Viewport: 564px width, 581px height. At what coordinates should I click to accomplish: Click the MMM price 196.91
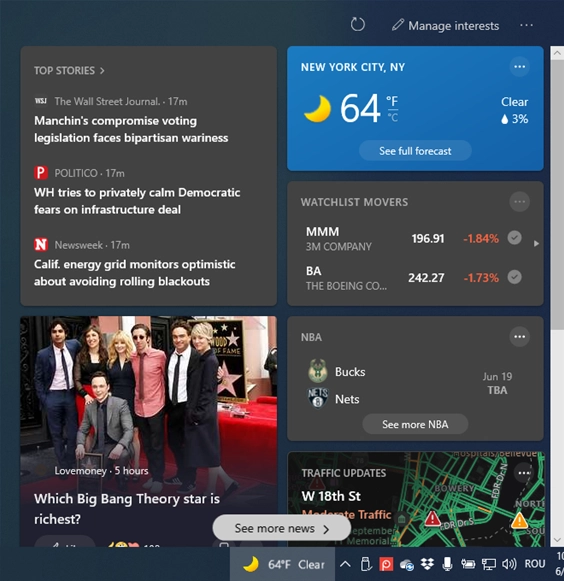(428, 239)
